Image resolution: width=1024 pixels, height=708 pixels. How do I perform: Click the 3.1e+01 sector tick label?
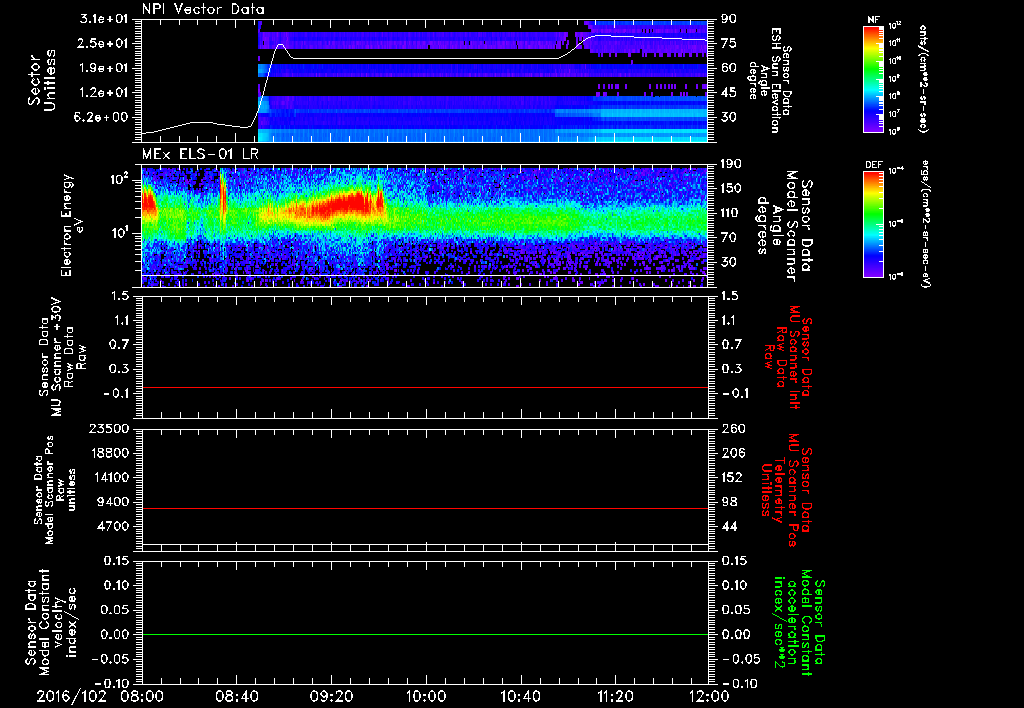click(103, 19)
